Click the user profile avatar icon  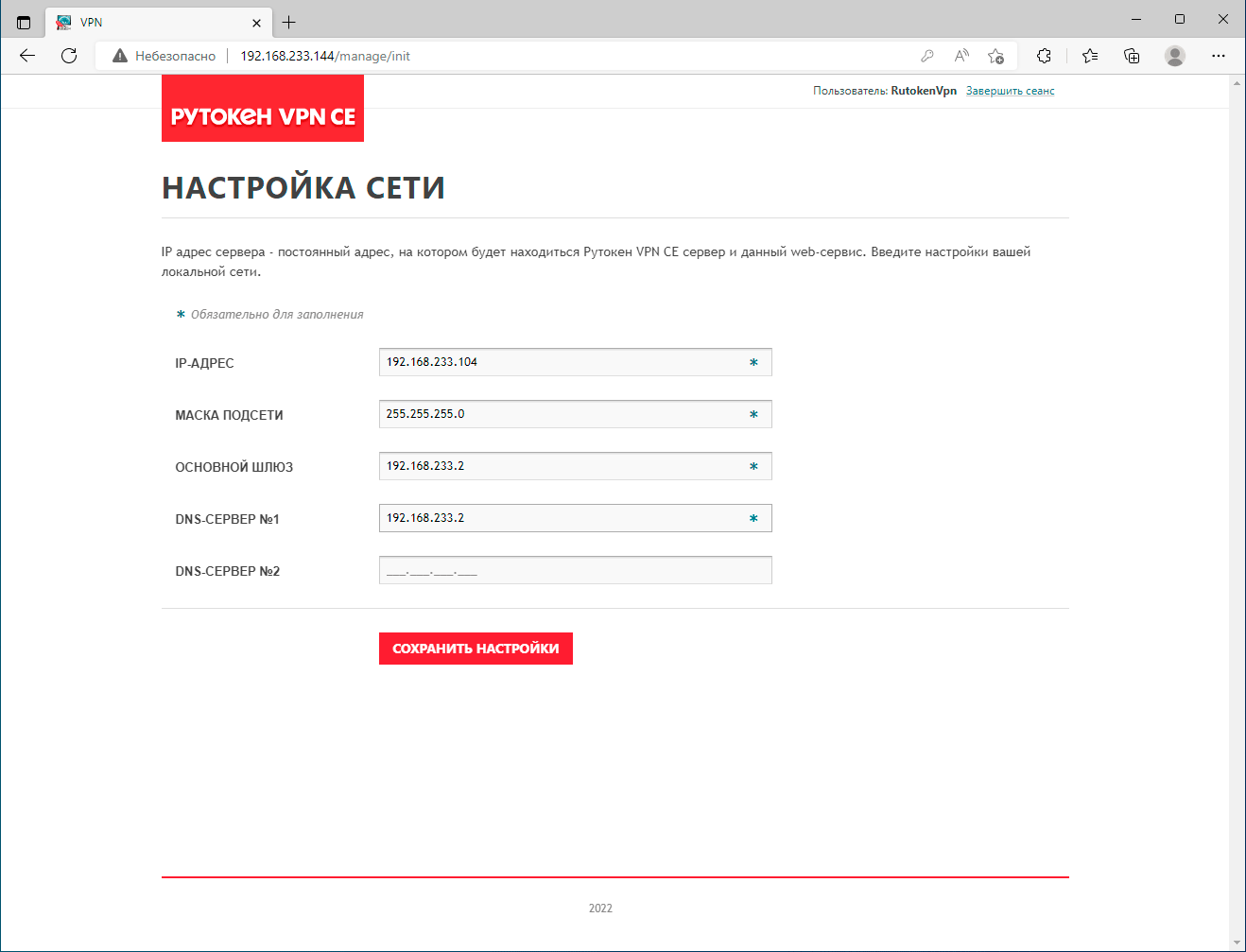1175,56
